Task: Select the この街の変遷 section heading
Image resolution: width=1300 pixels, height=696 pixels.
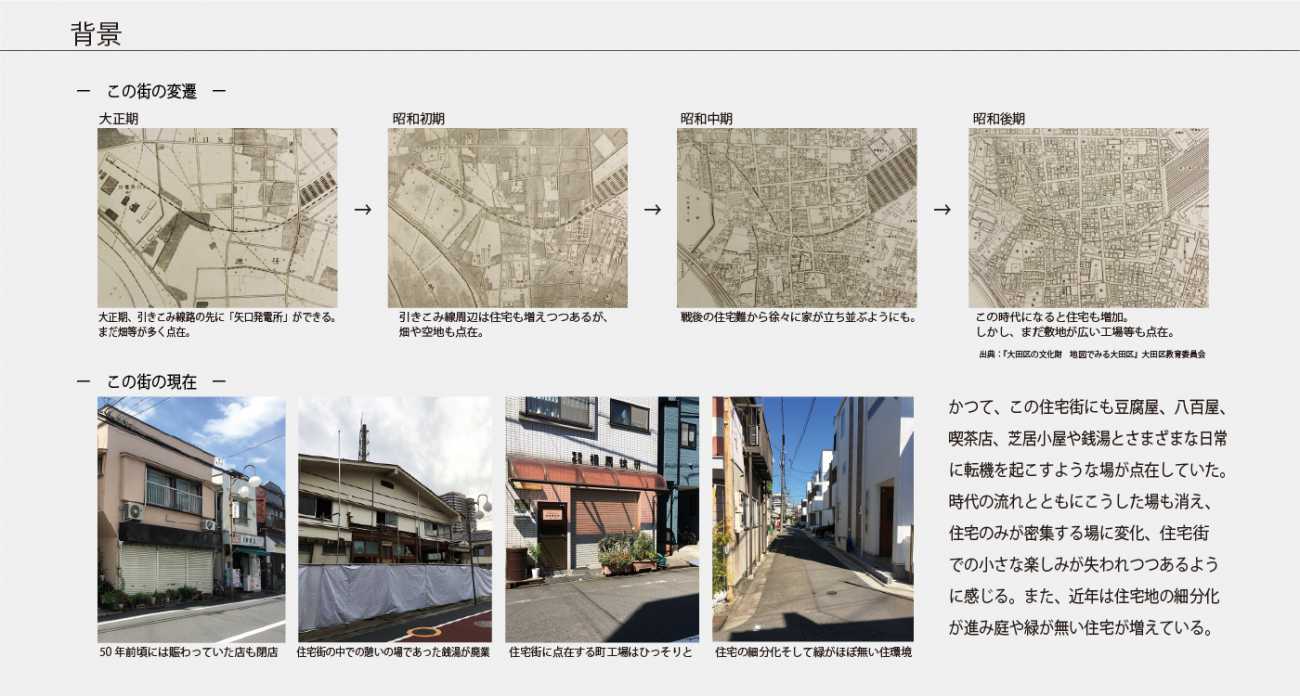Action: click(x=151, y=92)
